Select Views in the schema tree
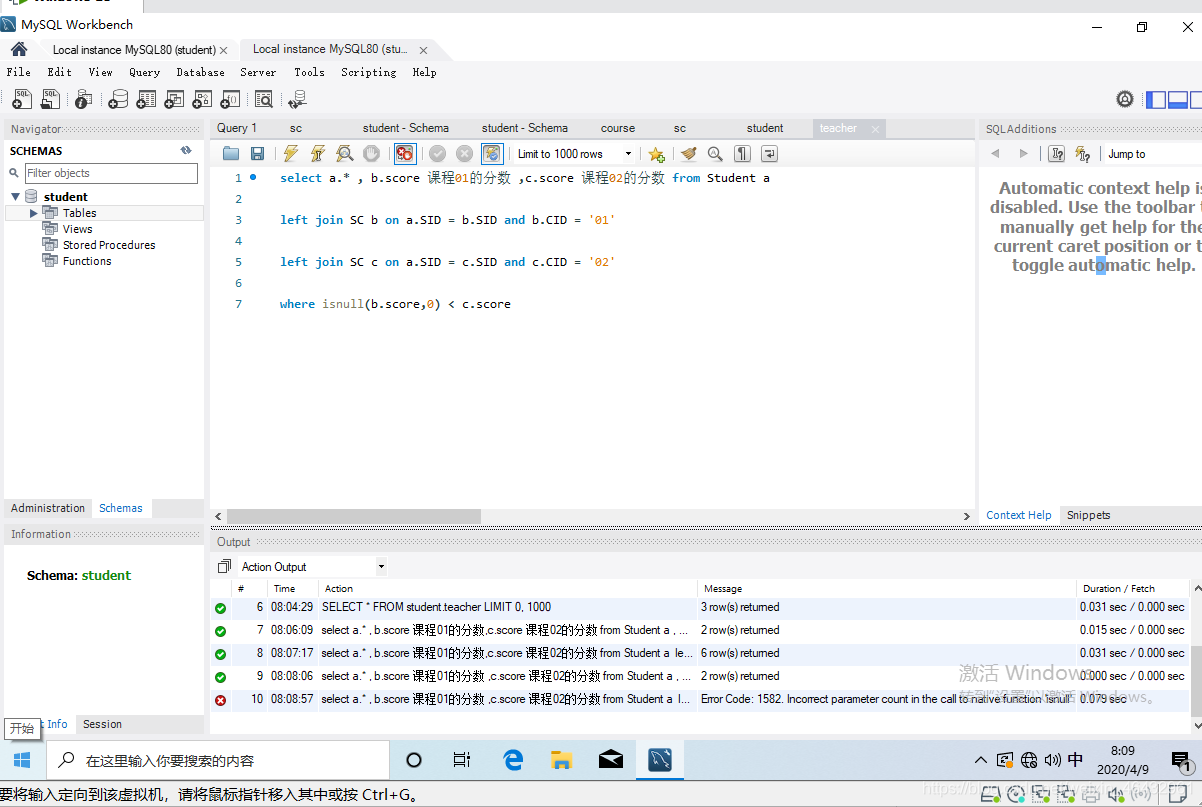Screen dimensions: 1202x807 [x=77, y=229]
